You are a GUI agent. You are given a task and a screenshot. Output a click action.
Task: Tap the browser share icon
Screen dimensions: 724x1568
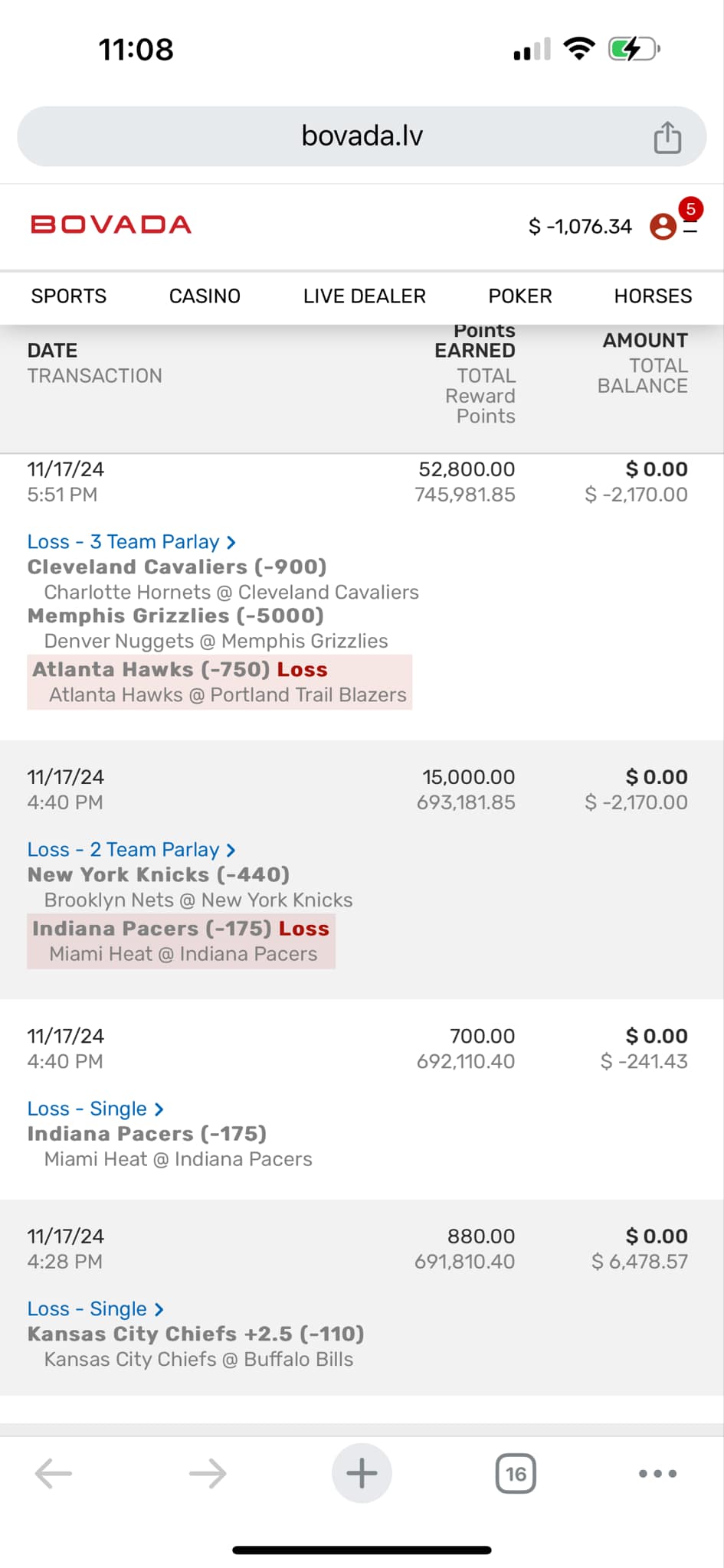click(x=667, y=138)
